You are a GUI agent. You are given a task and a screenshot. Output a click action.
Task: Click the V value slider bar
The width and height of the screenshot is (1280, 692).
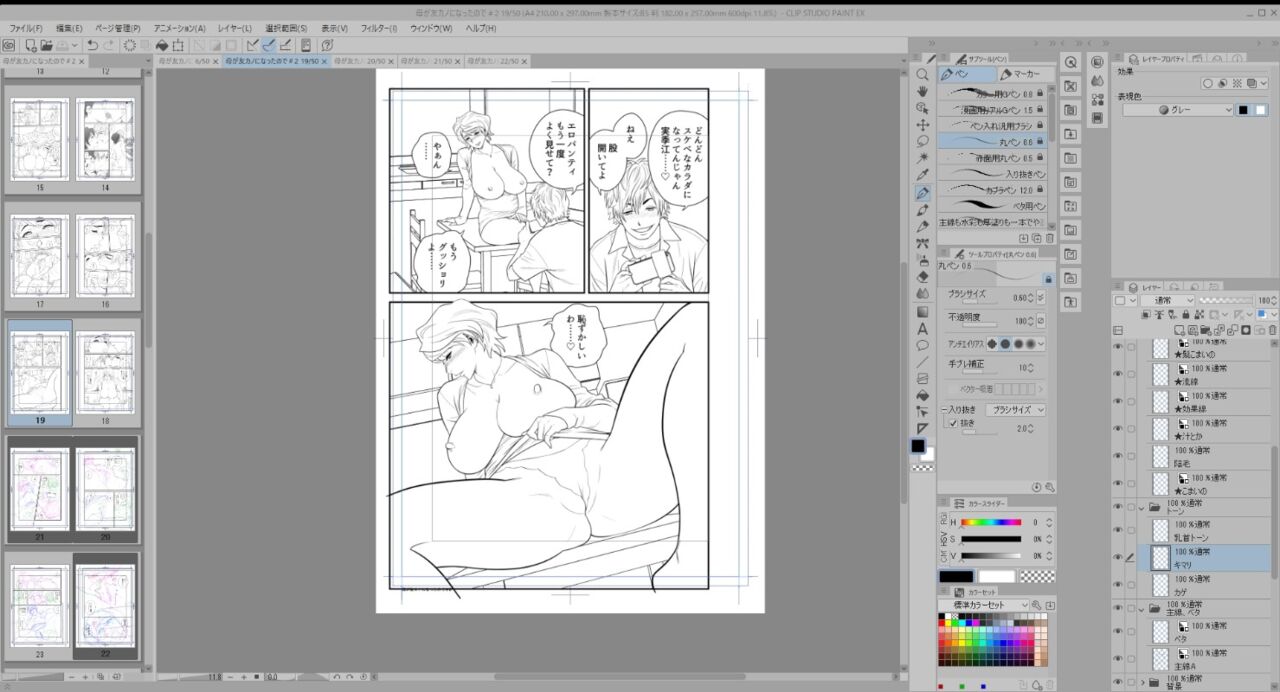[991, 555]
